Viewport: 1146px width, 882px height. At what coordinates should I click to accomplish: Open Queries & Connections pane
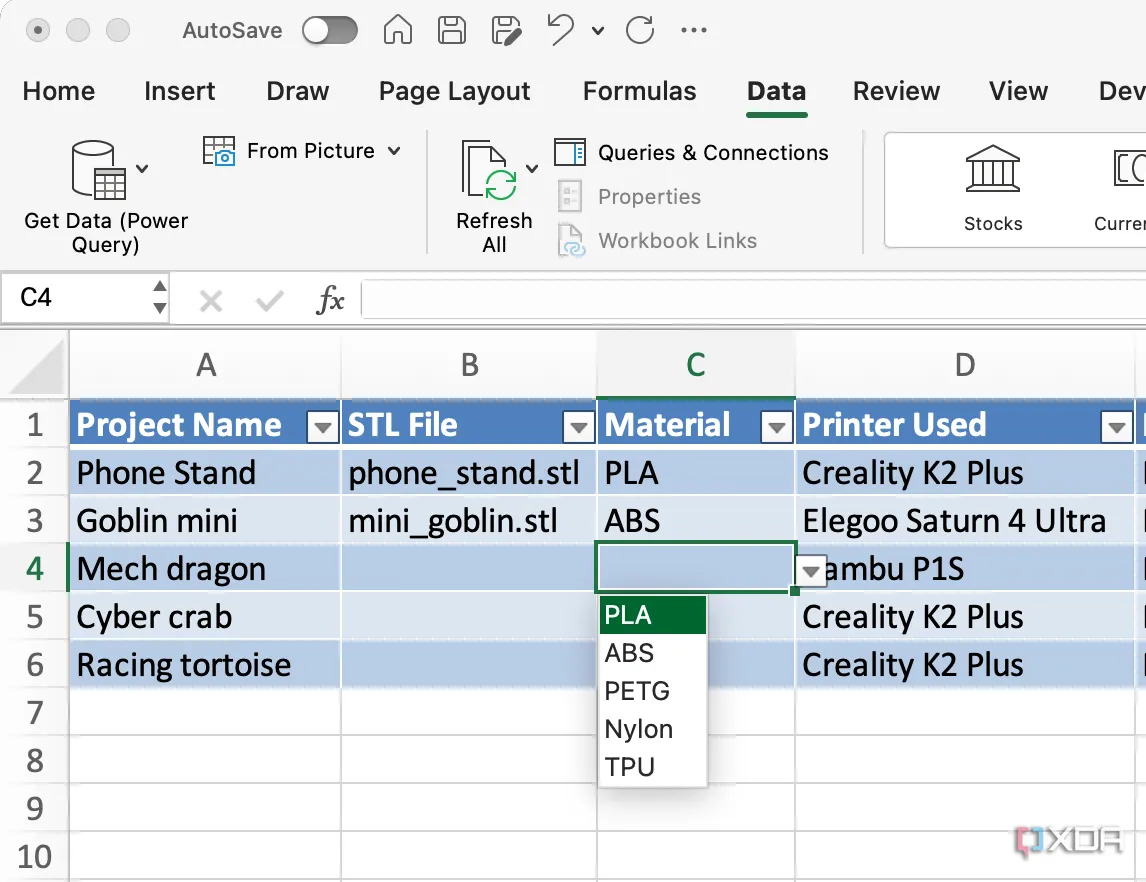tap(691, 152)
